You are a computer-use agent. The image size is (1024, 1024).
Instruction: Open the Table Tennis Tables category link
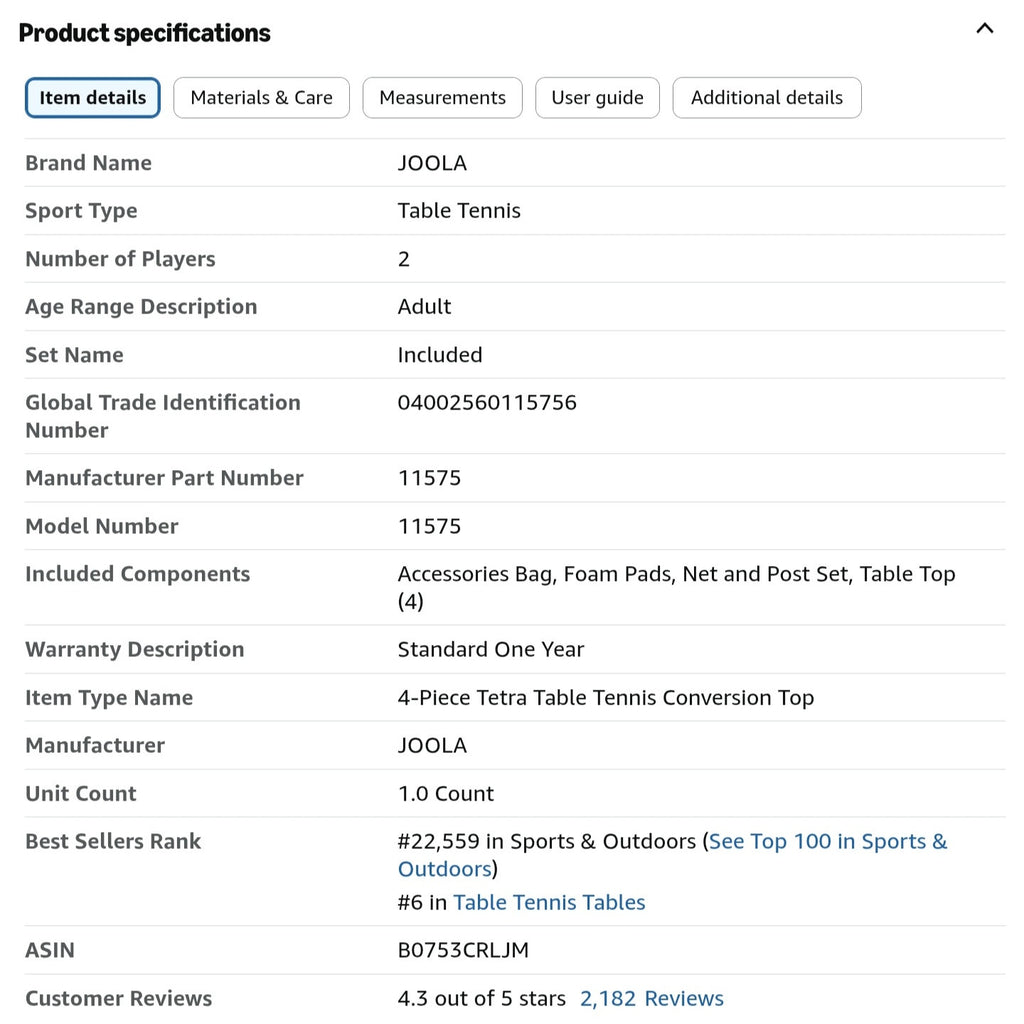point(549,902)
